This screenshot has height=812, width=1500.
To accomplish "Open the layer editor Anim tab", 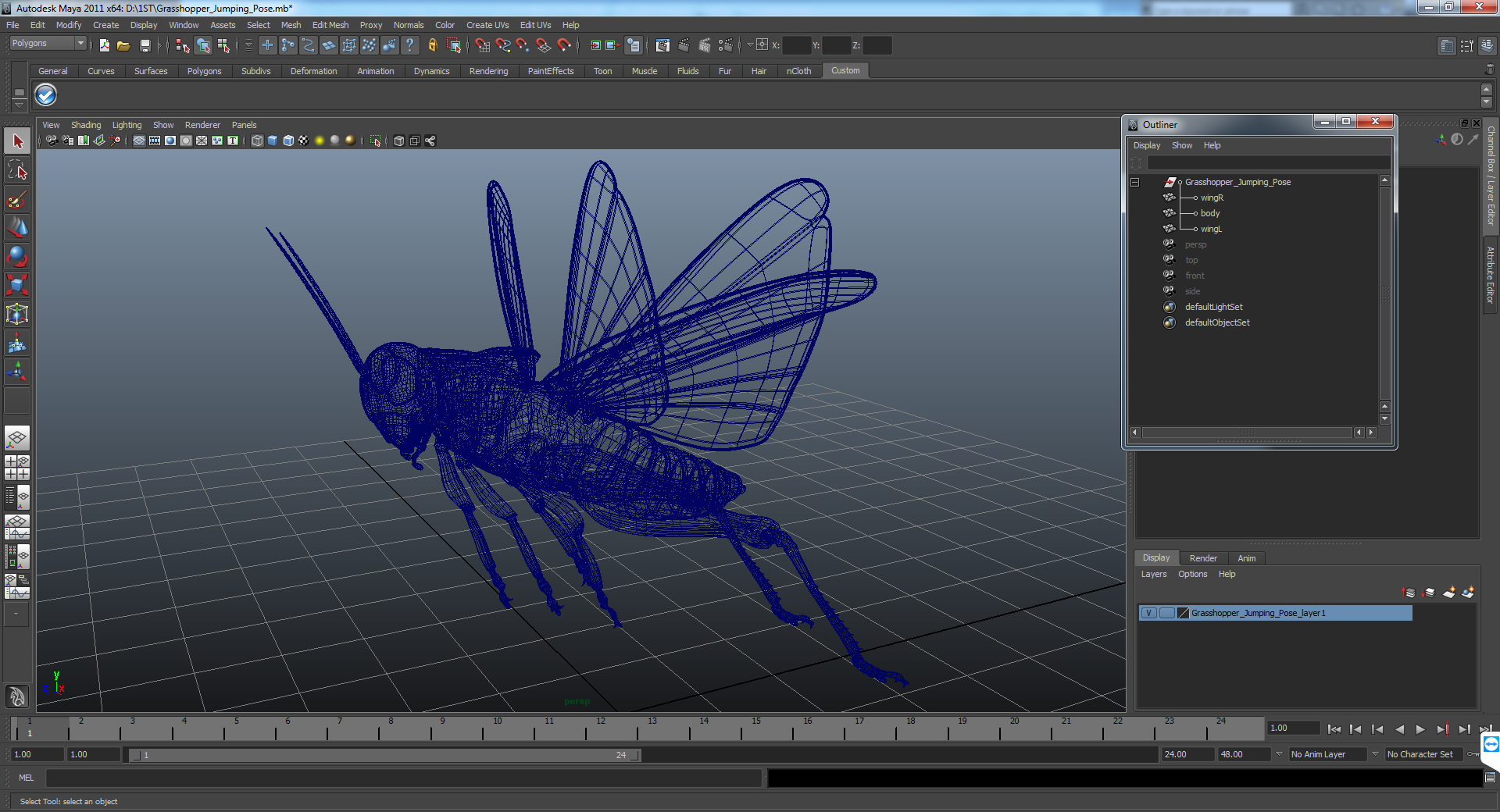I will 1247,558.
